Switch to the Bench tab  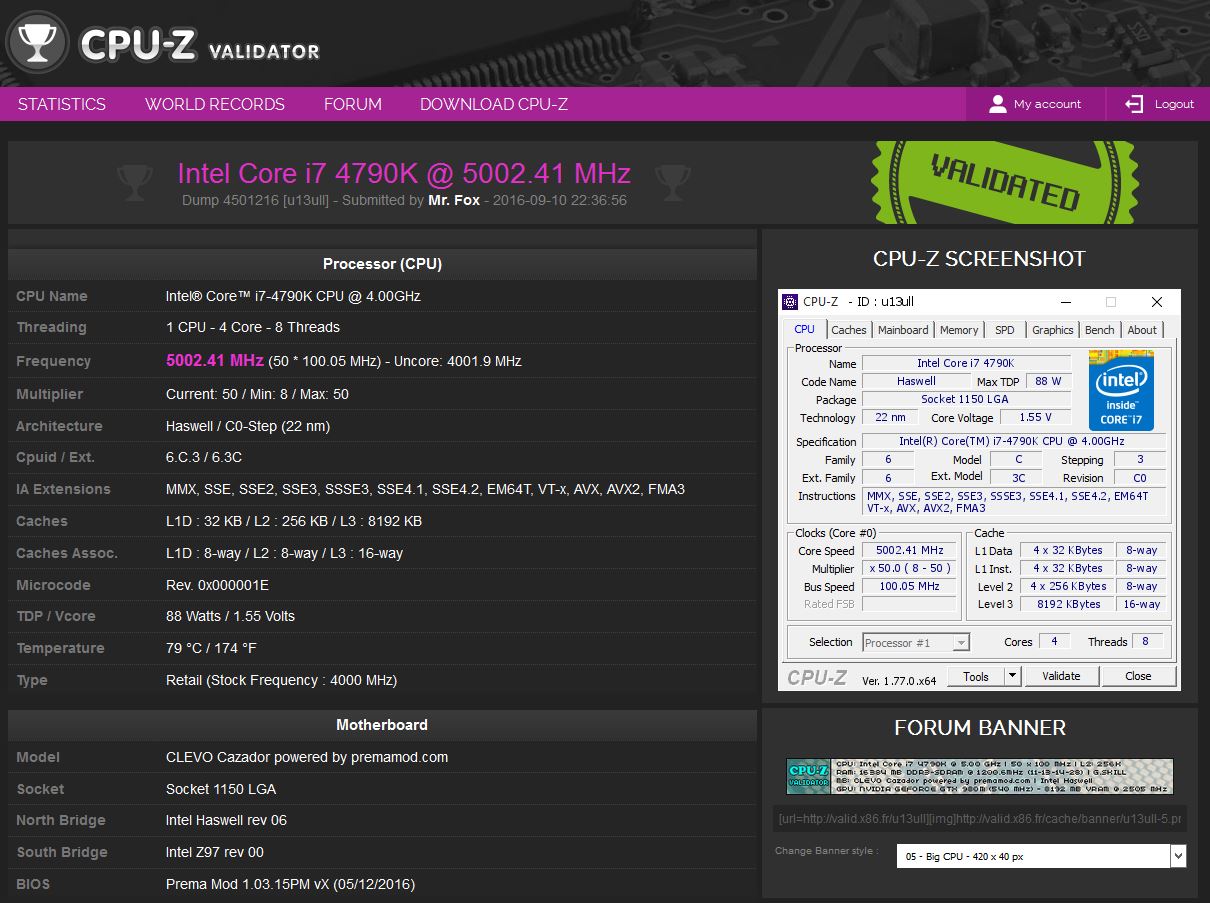point(1100,330)
